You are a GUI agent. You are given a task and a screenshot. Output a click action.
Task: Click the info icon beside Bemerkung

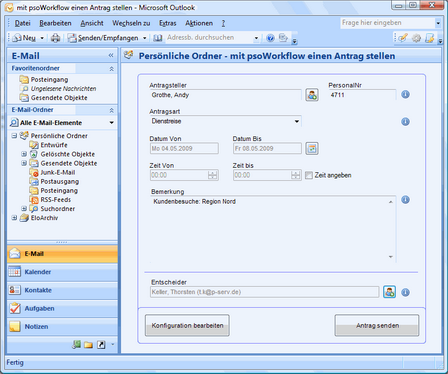(x=405, y=200)
